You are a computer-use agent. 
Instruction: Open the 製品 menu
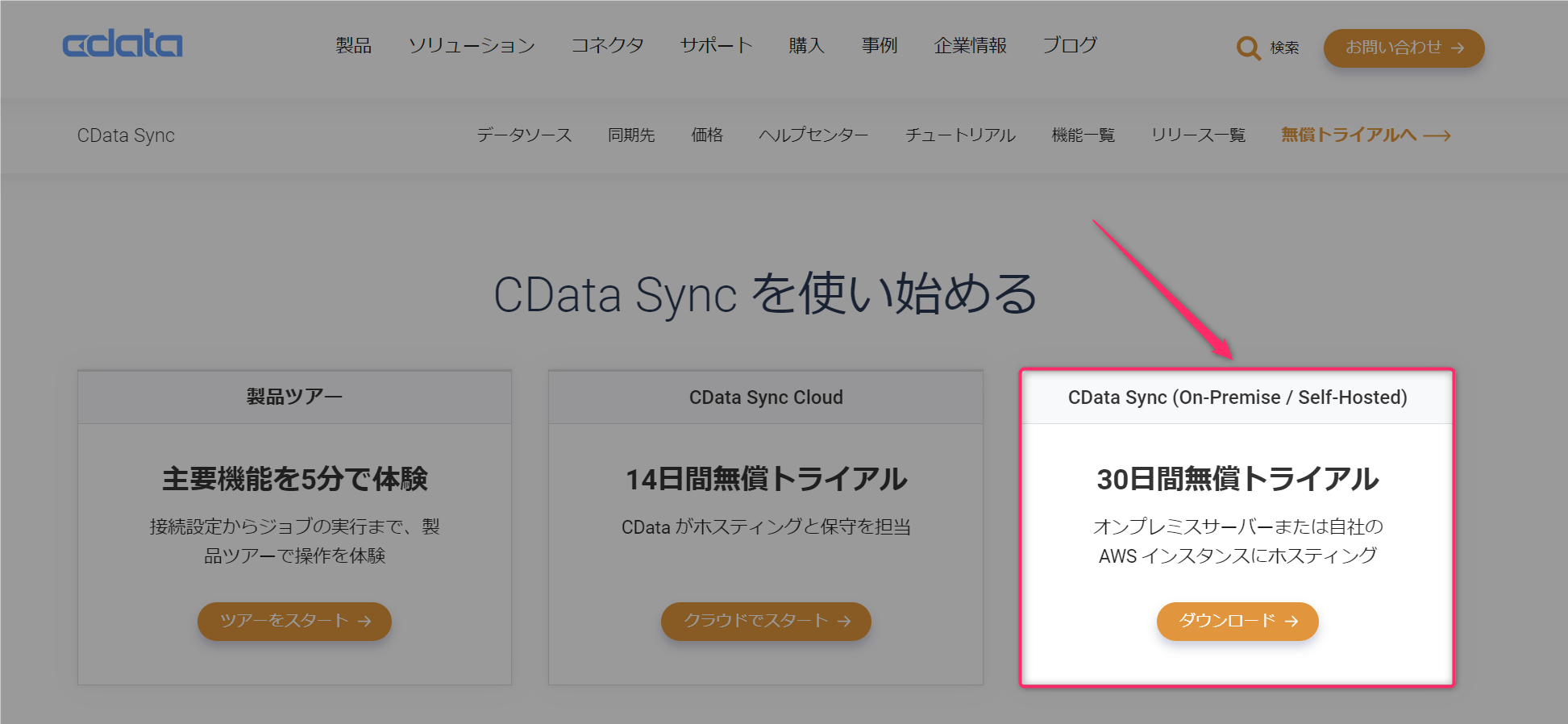coord(353,46)
